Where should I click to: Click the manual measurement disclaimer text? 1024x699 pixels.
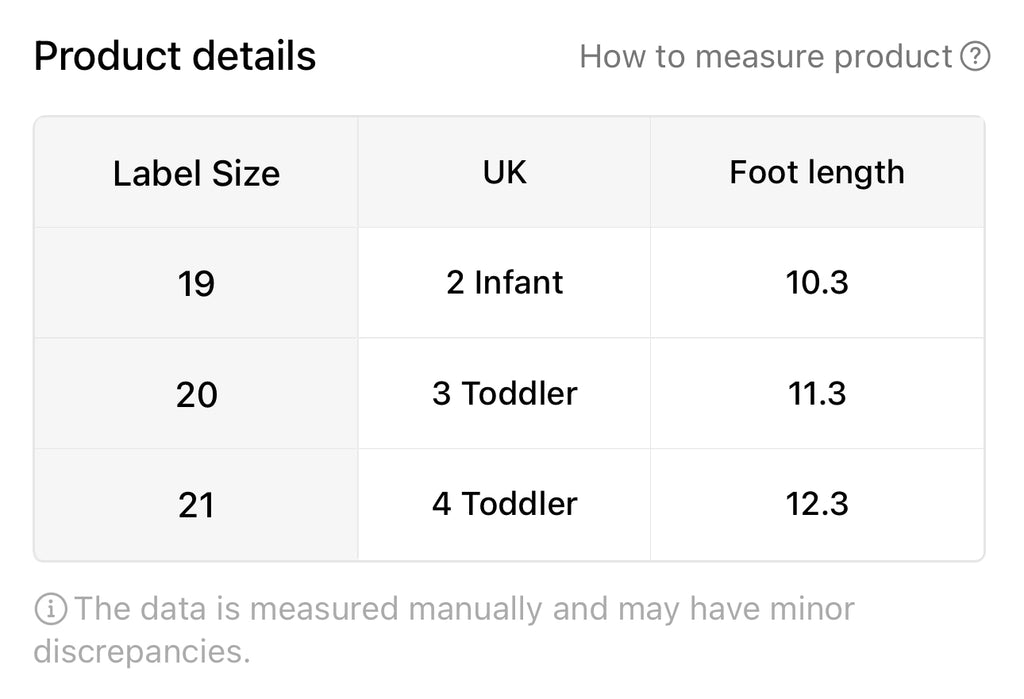point(444,630)
